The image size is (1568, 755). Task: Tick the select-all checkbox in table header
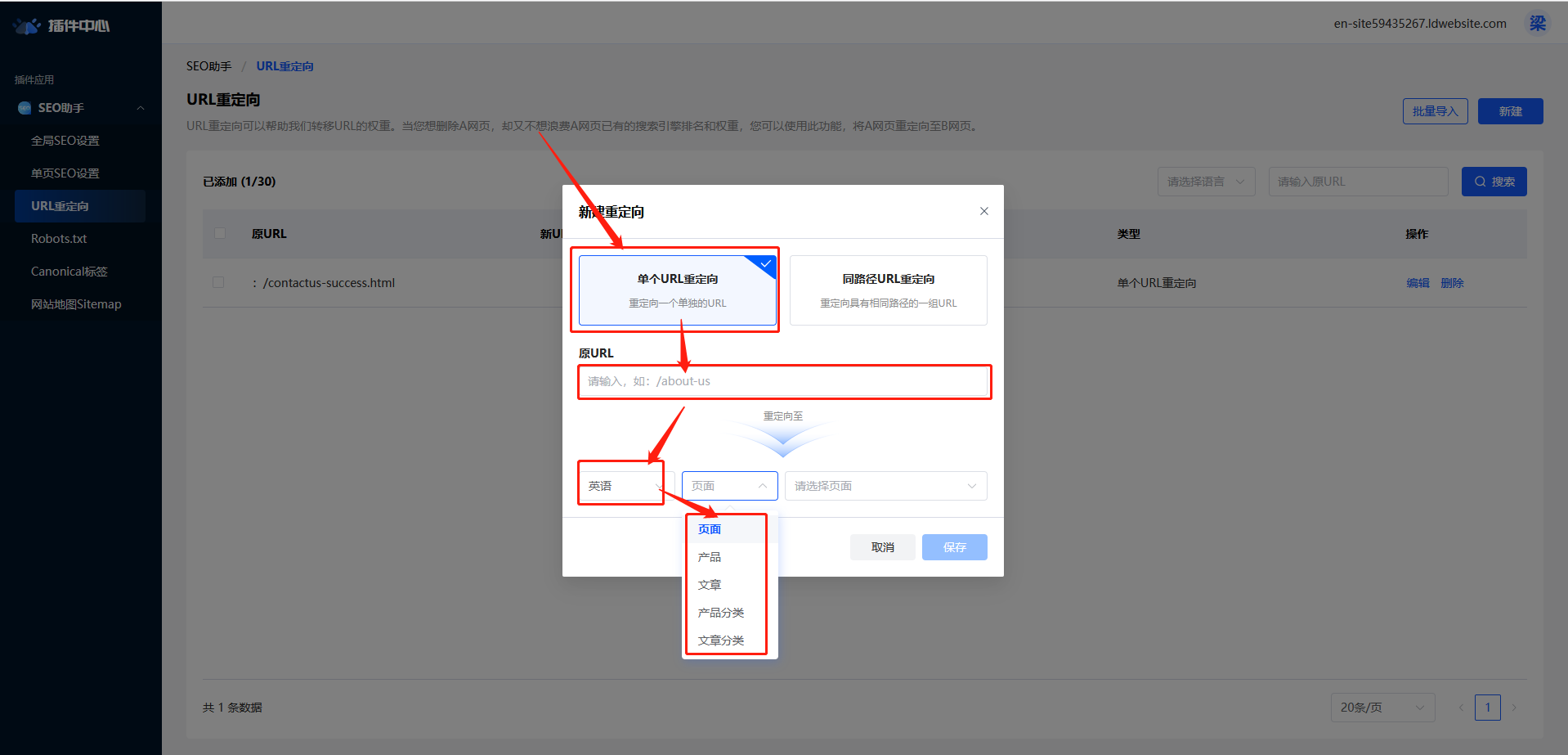pos(219,233)
